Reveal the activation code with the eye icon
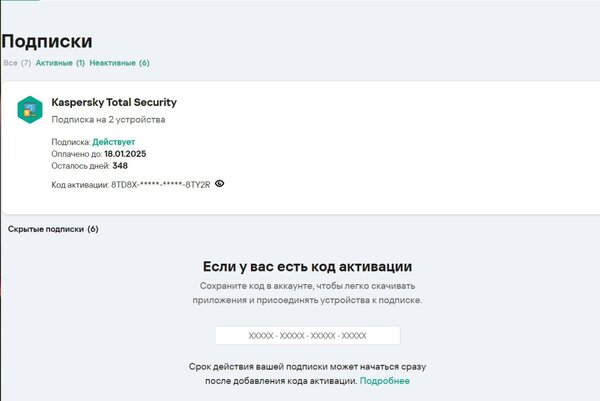 click(219, 184)
